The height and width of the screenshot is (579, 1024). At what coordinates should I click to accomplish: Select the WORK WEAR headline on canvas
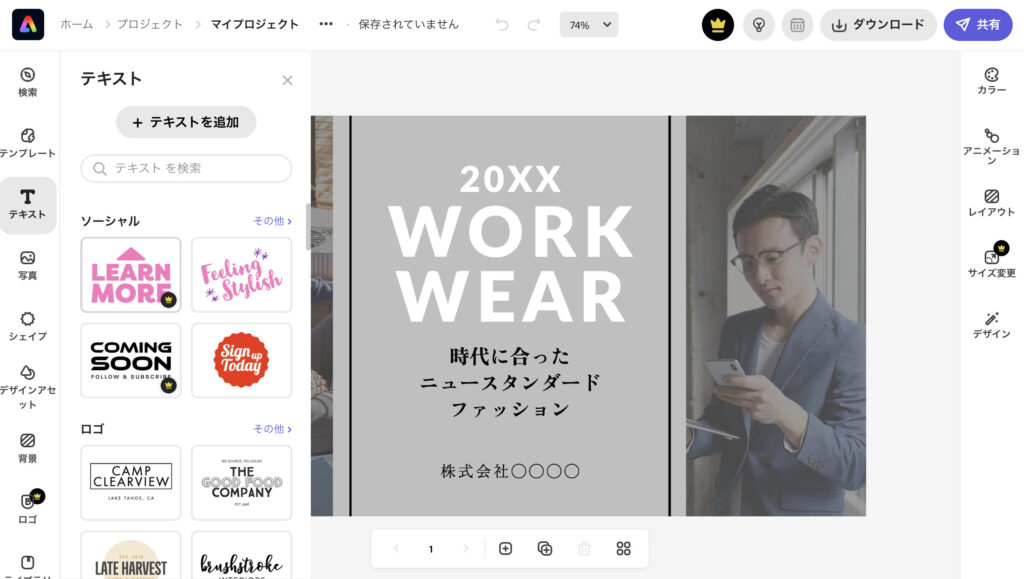pos(511,264)
